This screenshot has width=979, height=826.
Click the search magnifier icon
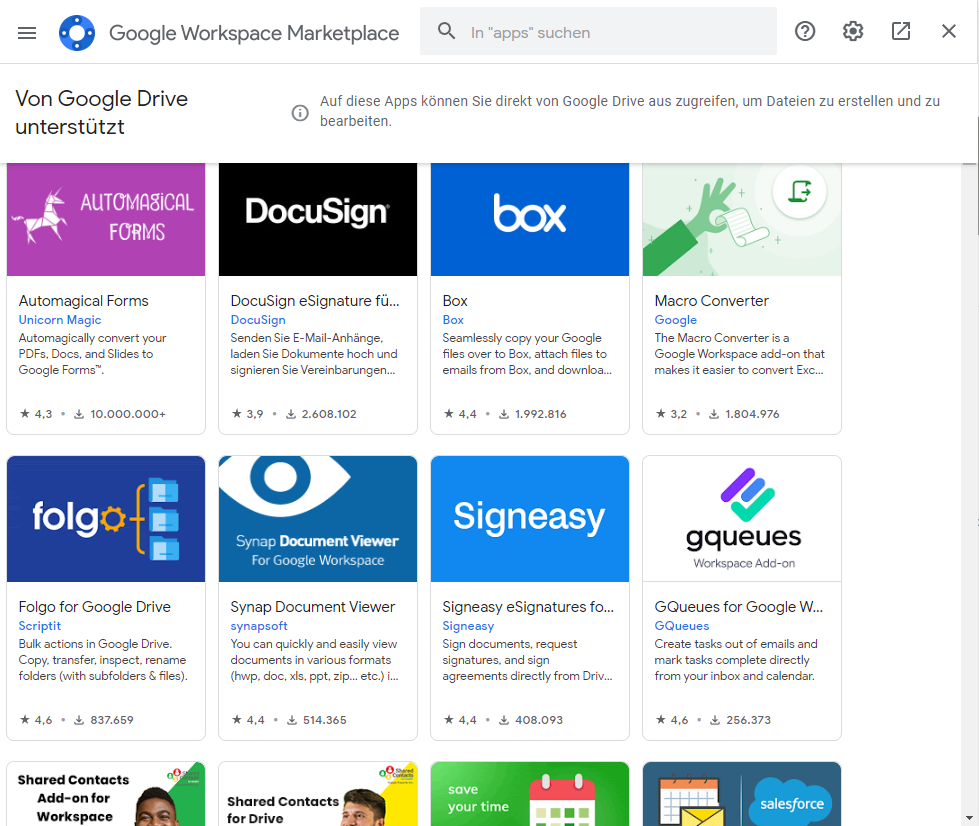(x=446, y=31)
